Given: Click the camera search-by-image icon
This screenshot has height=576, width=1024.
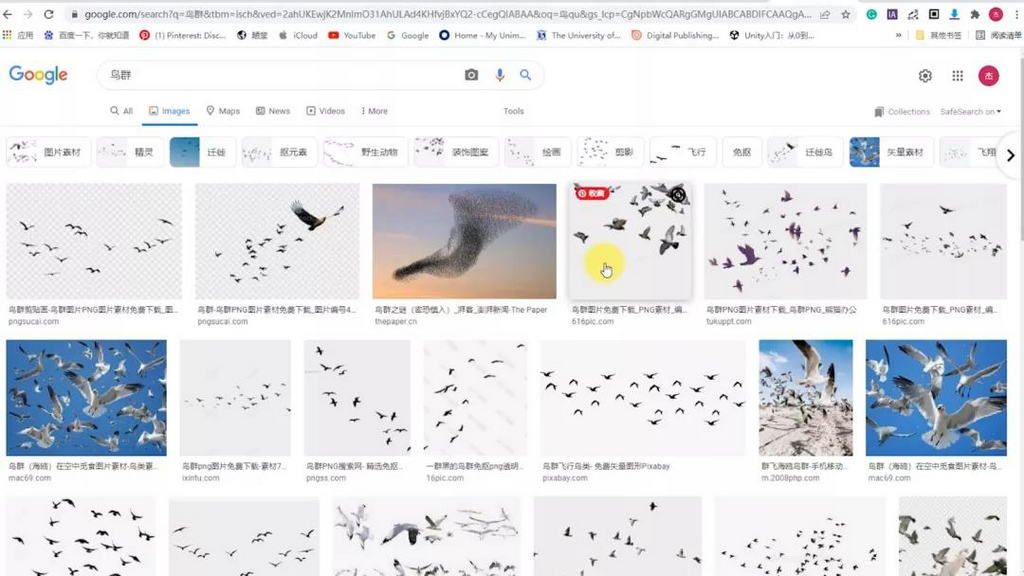Looking at the screenshot, I should click(471, 75).
